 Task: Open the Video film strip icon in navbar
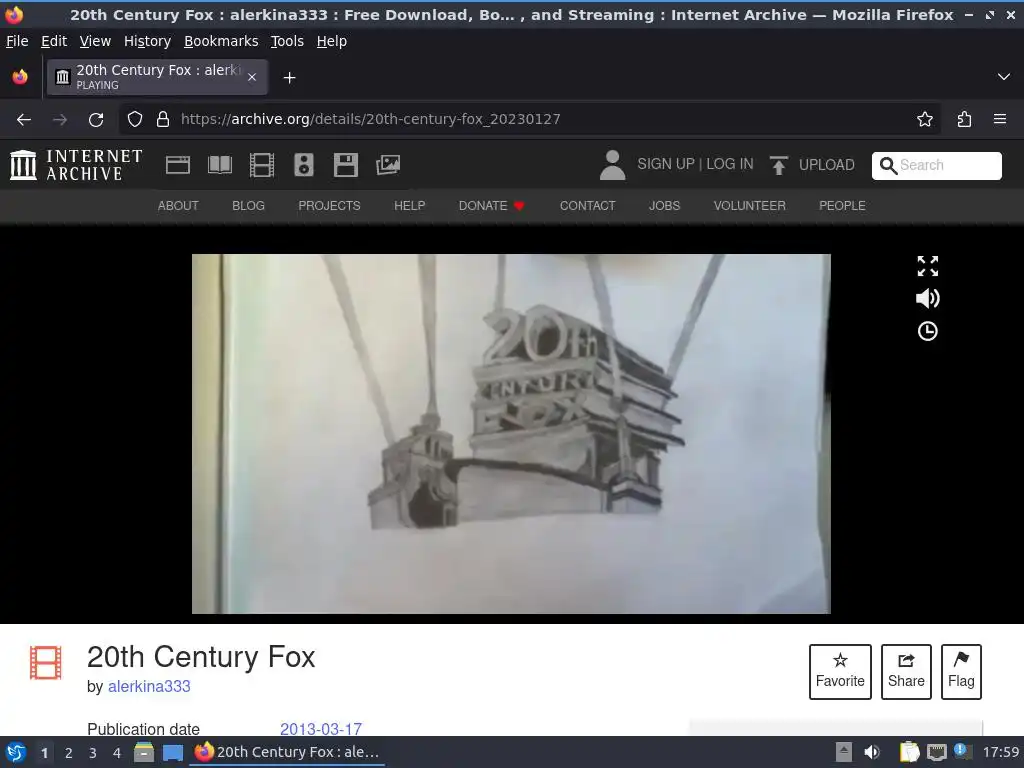click(x=262, y=165)
